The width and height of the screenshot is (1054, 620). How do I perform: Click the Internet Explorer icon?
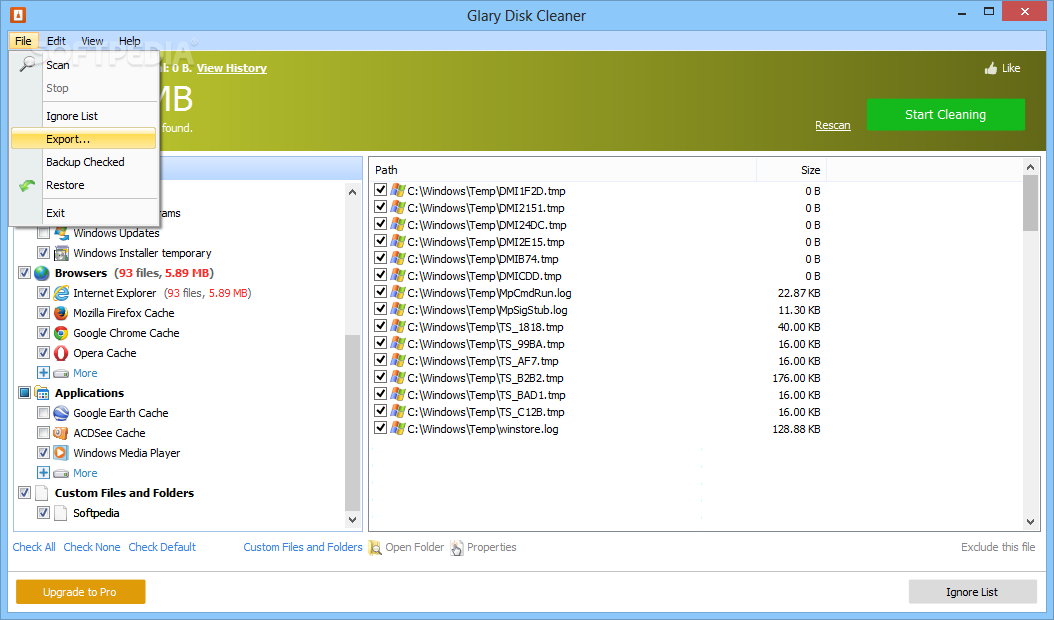click(x=61, y=293)
